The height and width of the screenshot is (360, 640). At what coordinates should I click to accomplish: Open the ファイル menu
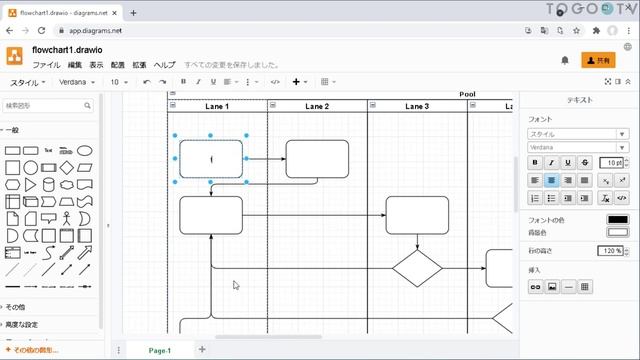tap(46, 65)
